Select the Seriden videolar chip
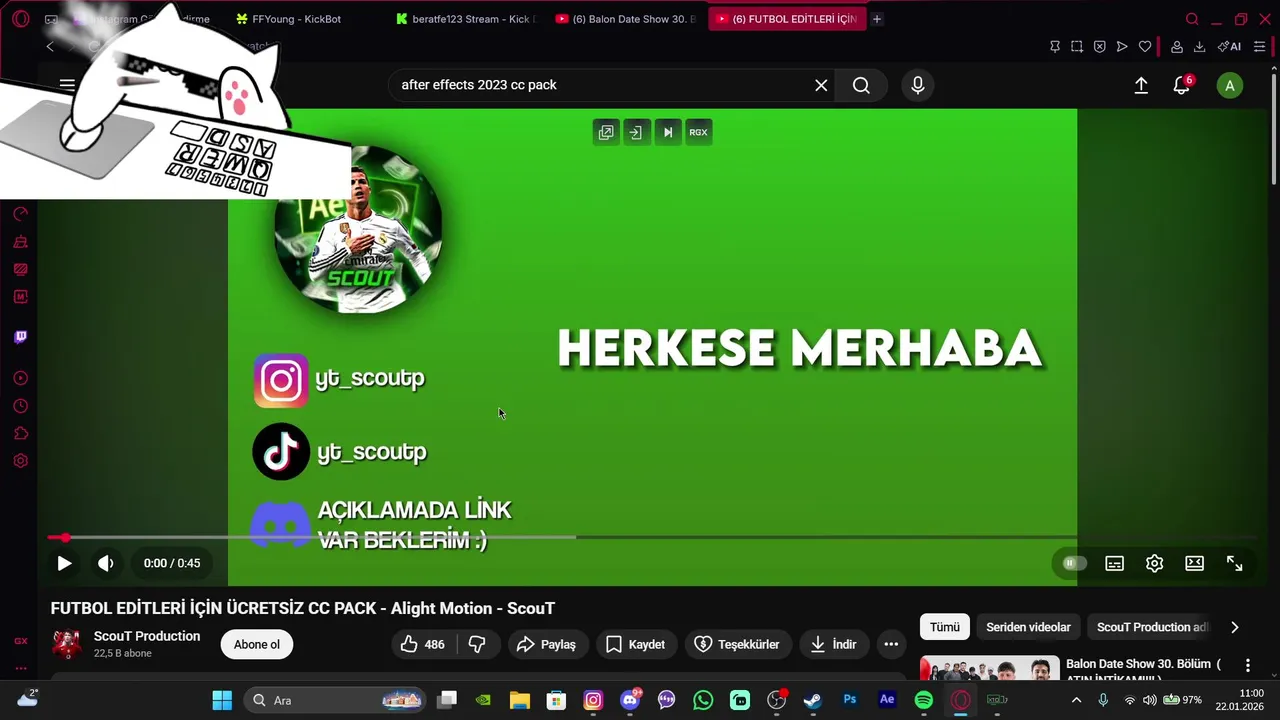This screenshot has width=1280, height=720. coord(1028,627)
